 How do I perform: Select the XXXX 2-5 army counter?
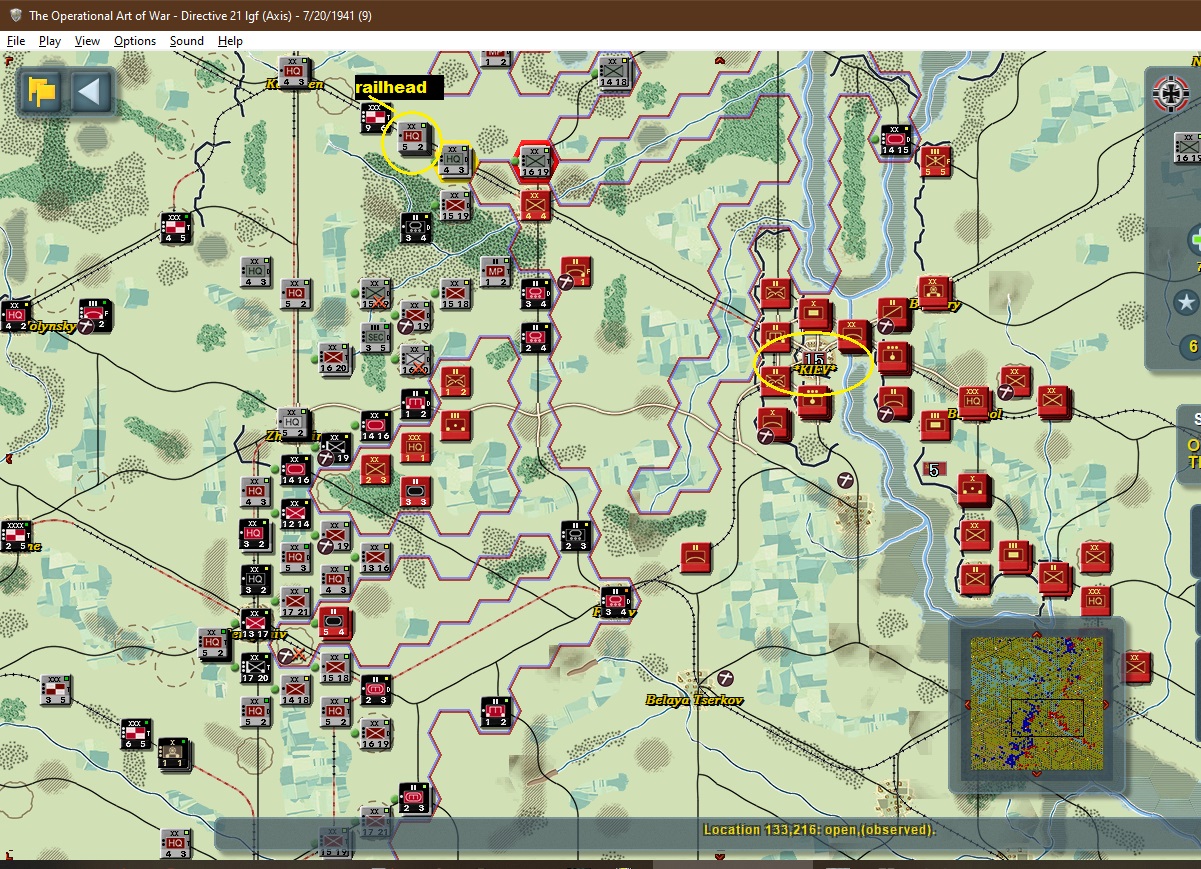coord(15,535)
